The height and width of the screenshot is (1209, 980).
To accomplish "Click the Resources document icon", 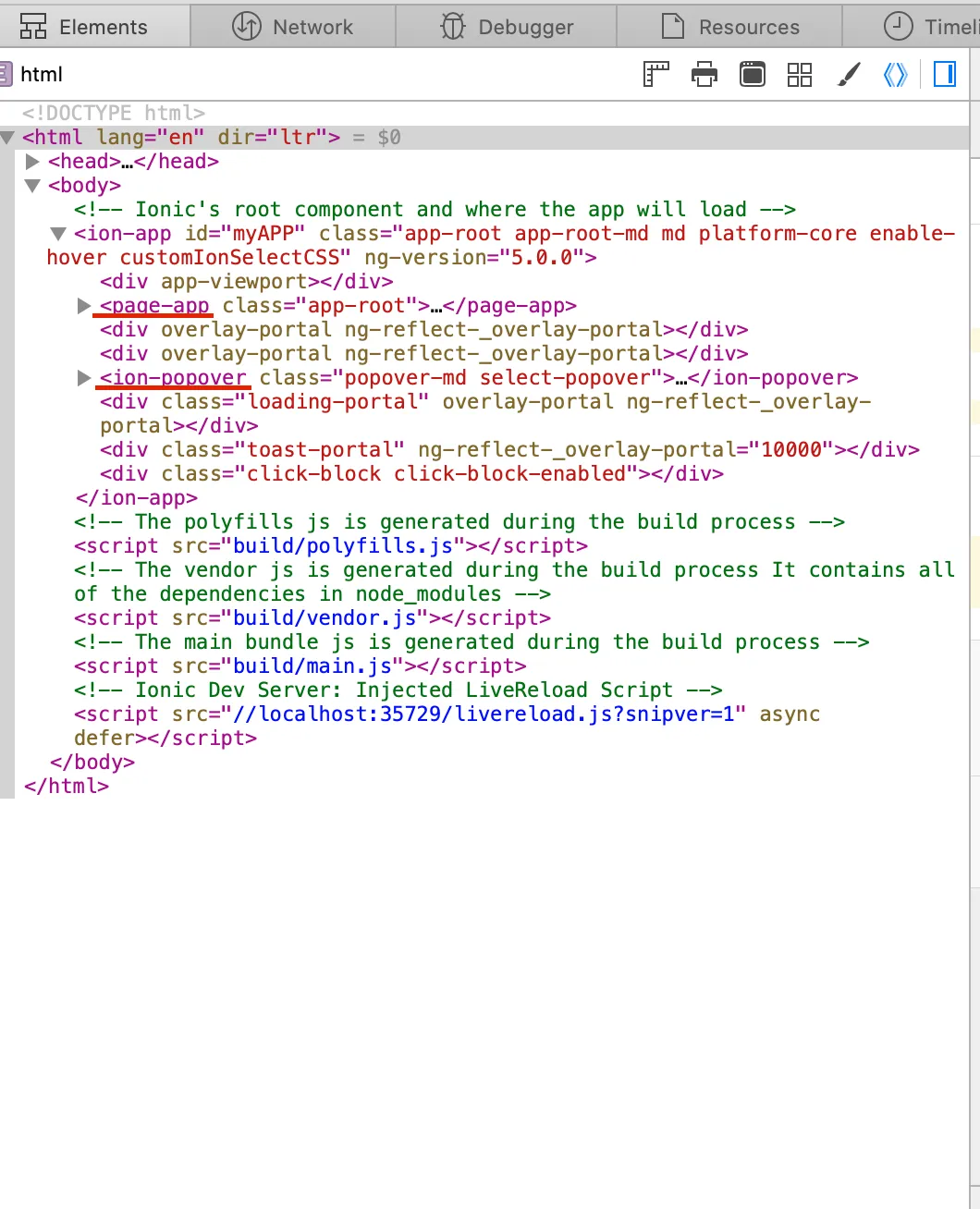I will [x=673, y=27].
